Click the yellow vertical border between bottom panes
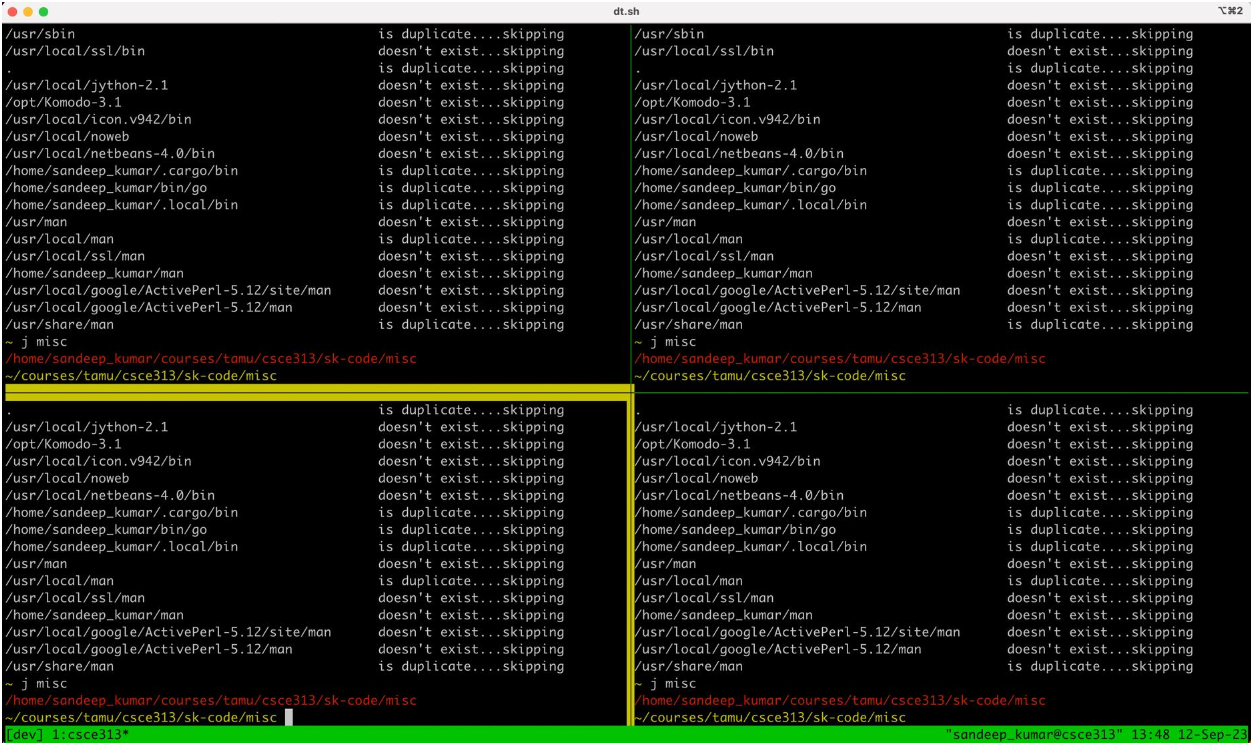 (630, 560)
